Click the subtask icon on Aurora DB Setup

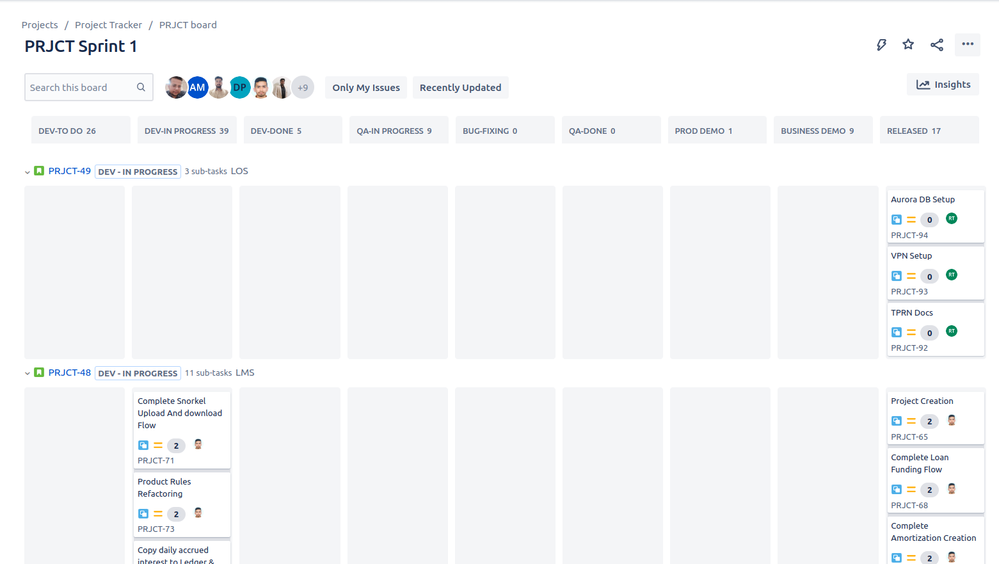(896, 220)
